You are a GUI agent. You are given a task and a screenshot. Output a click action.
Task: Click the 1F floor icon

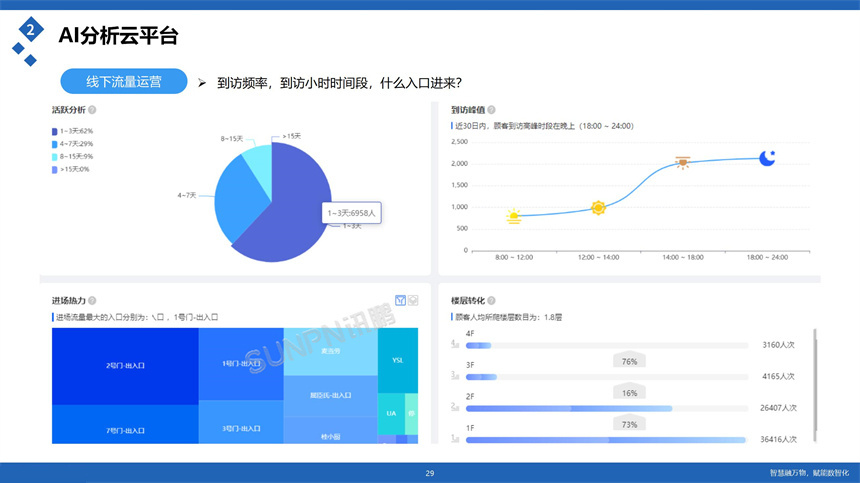[x=455, y=438]
